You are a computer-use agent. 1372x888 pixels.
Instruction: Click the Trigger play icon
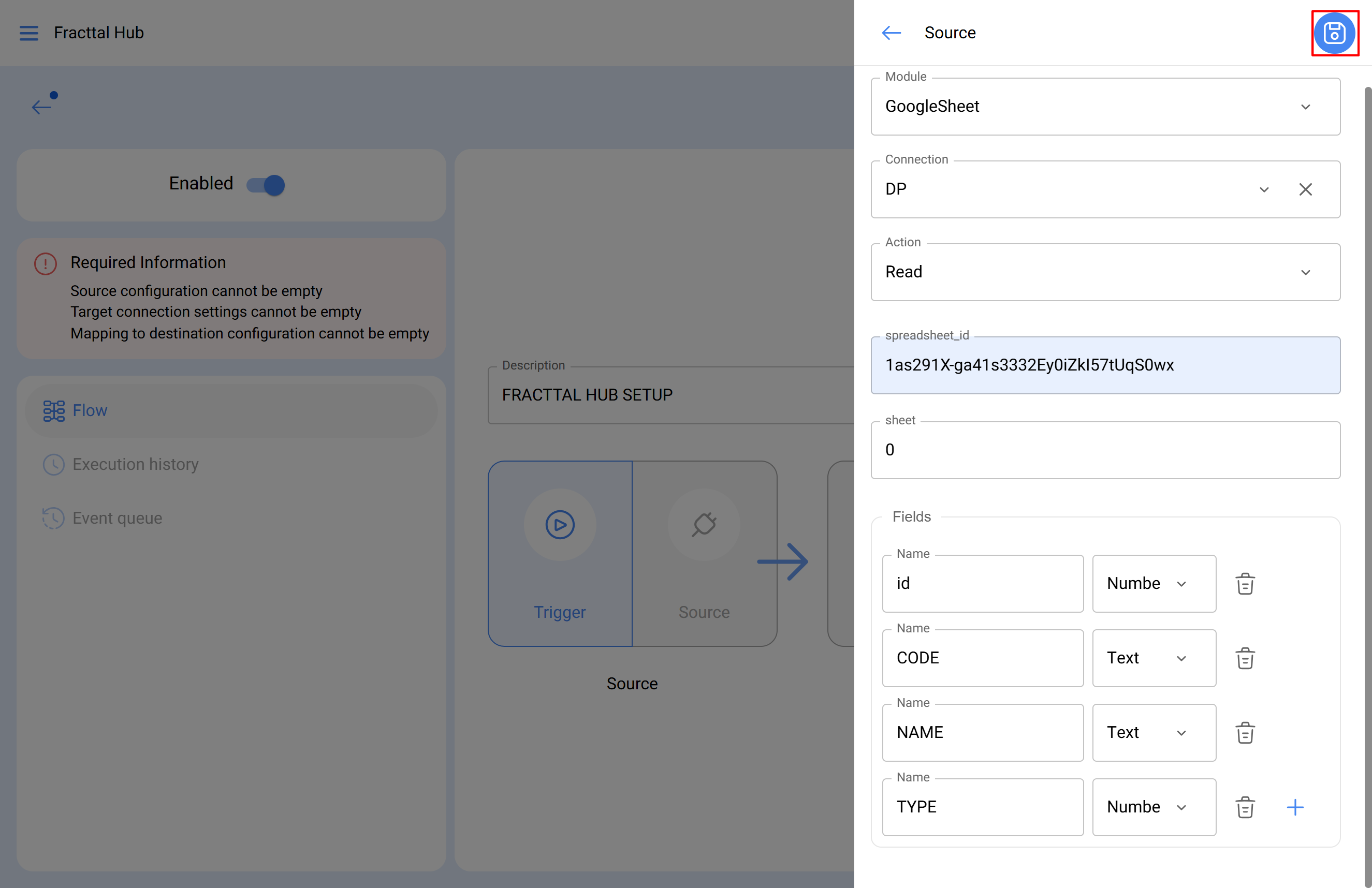[559, 524]
